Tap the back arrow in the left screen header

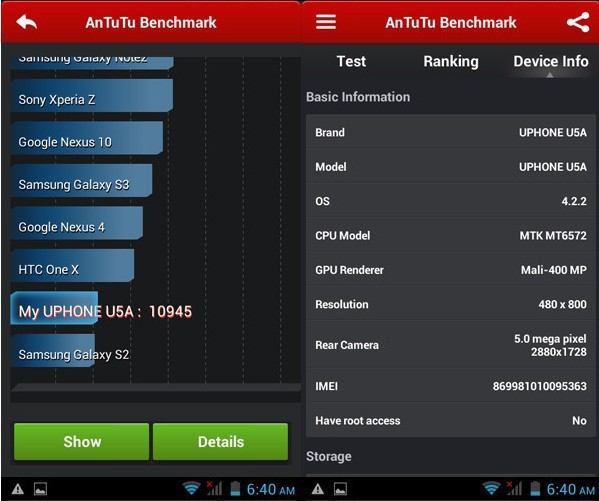(27, 22)
